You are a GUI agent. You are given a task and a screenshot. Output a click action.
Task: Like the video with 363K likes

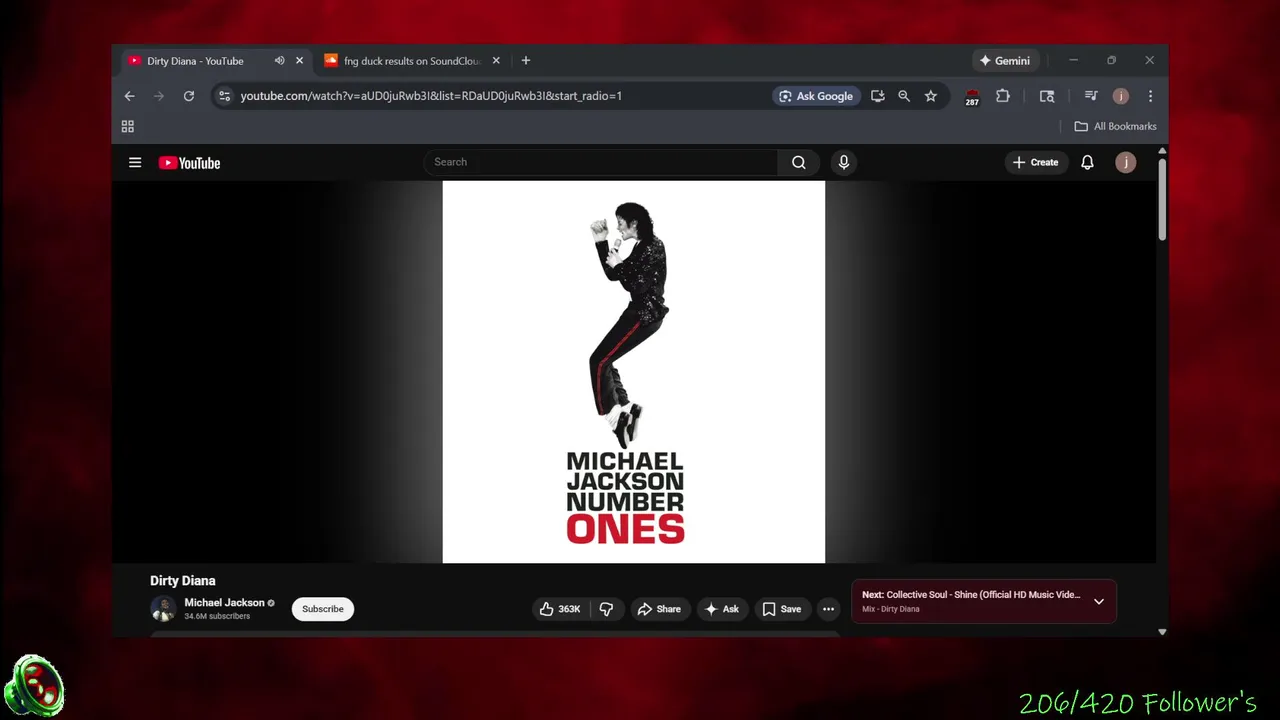point(560,609)
